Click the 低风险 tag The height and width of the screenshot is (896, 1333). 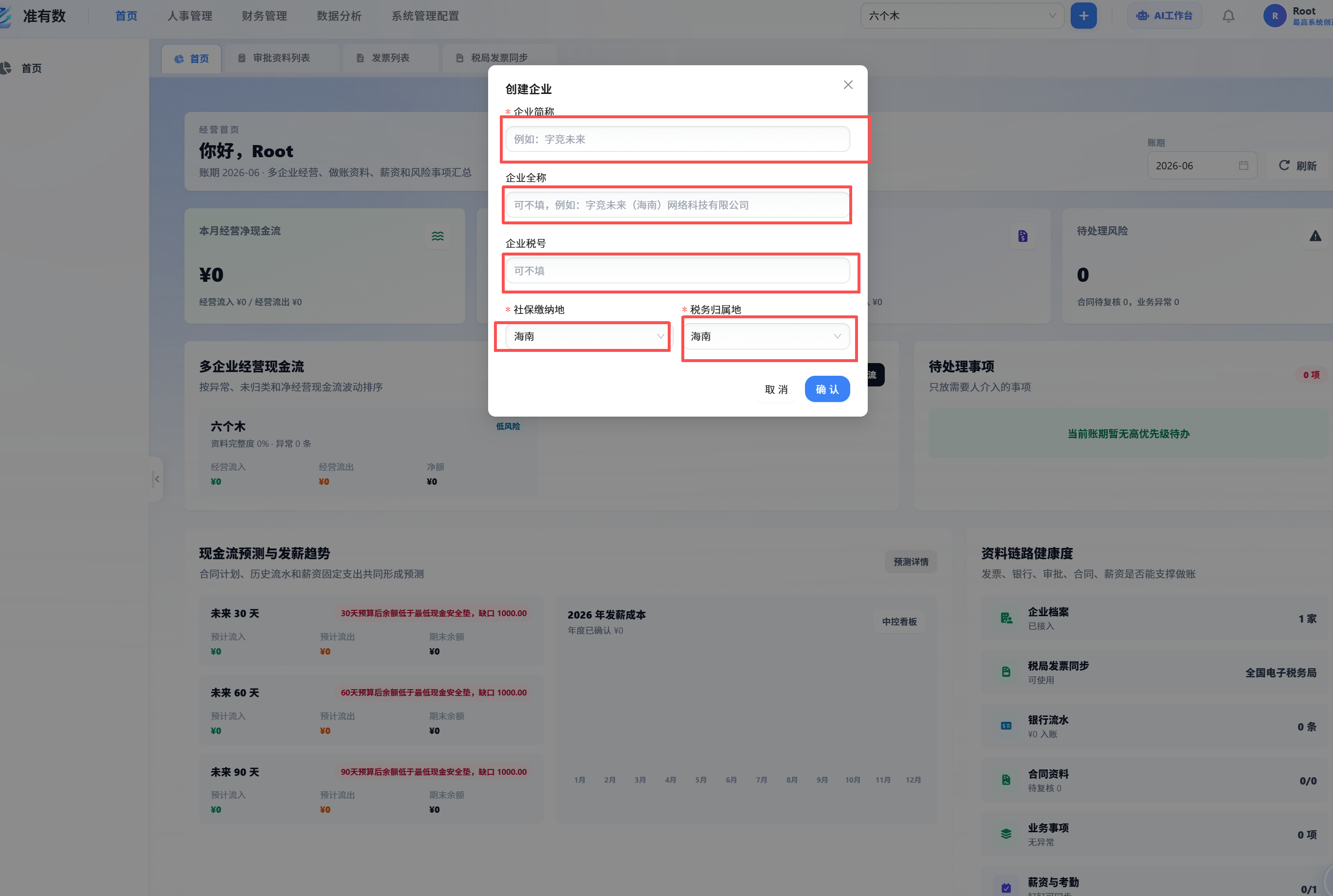pos(508,426)
